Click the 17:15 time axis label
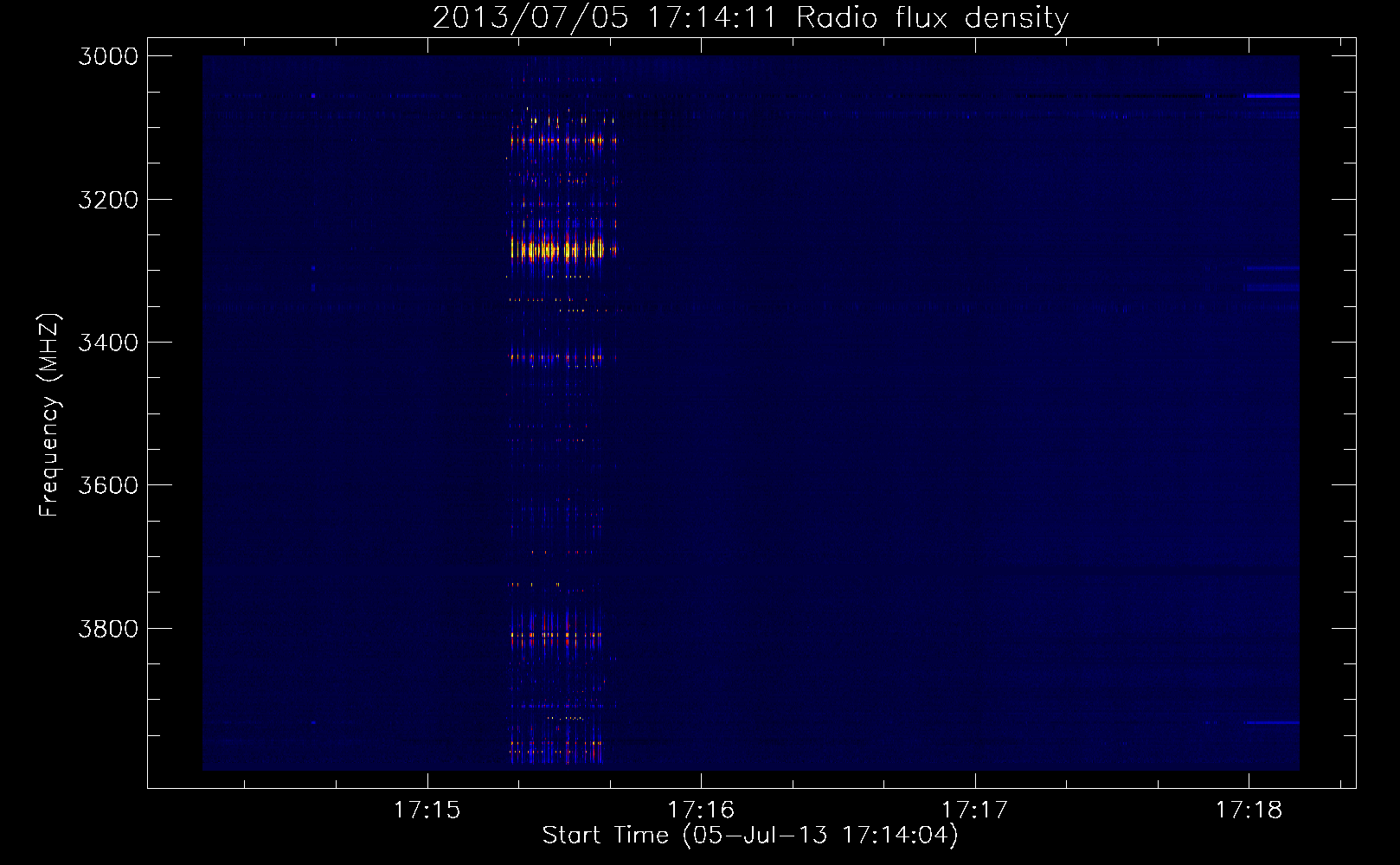This screenshot has height=865, width=1400. [427, 810]
